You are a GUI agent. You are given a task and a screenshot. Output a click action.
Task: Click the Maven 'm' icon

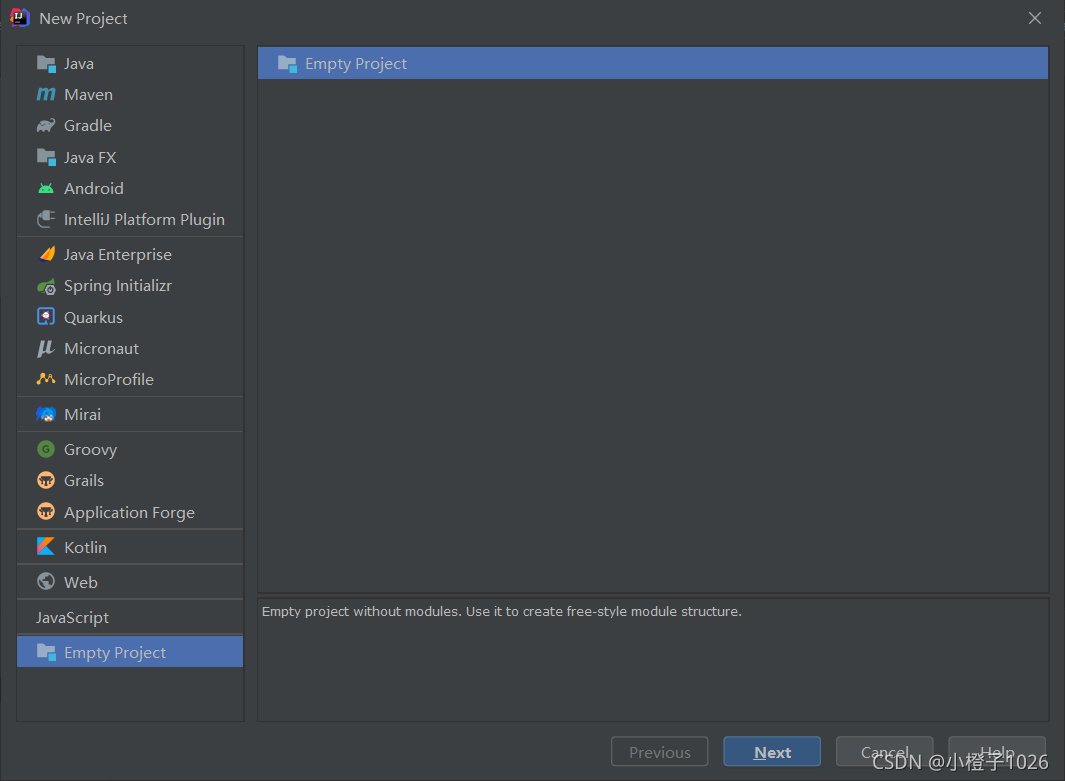point(46,94)
